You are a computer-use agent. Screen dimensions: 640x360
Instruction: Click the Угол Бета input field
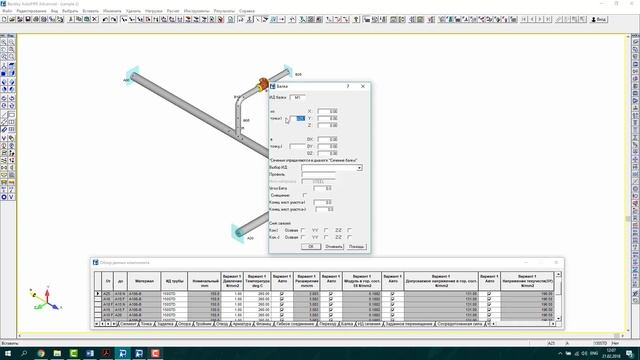[323, 188]
